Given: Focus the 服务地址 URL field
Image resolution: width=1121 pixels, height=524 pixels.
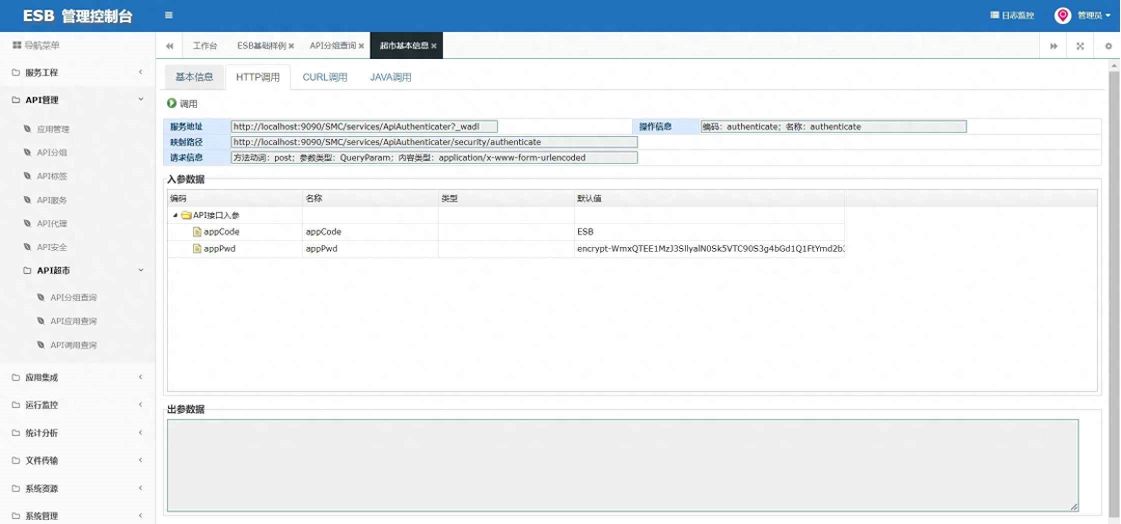Looking at the screenshot, I should coord(364,127).
